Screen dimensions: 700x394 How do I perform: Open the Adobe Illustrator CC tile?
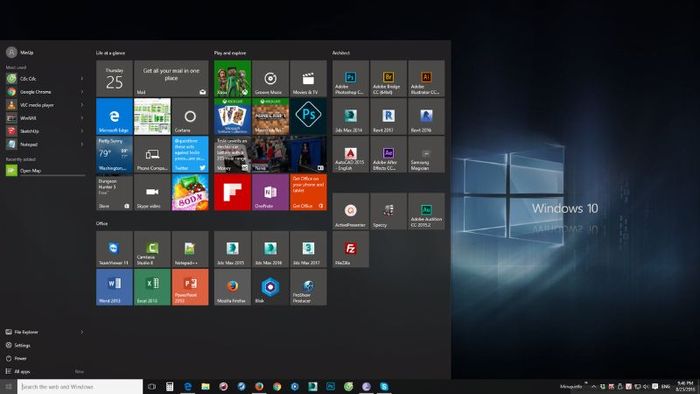pyautogui.click(x=426, y=79)
